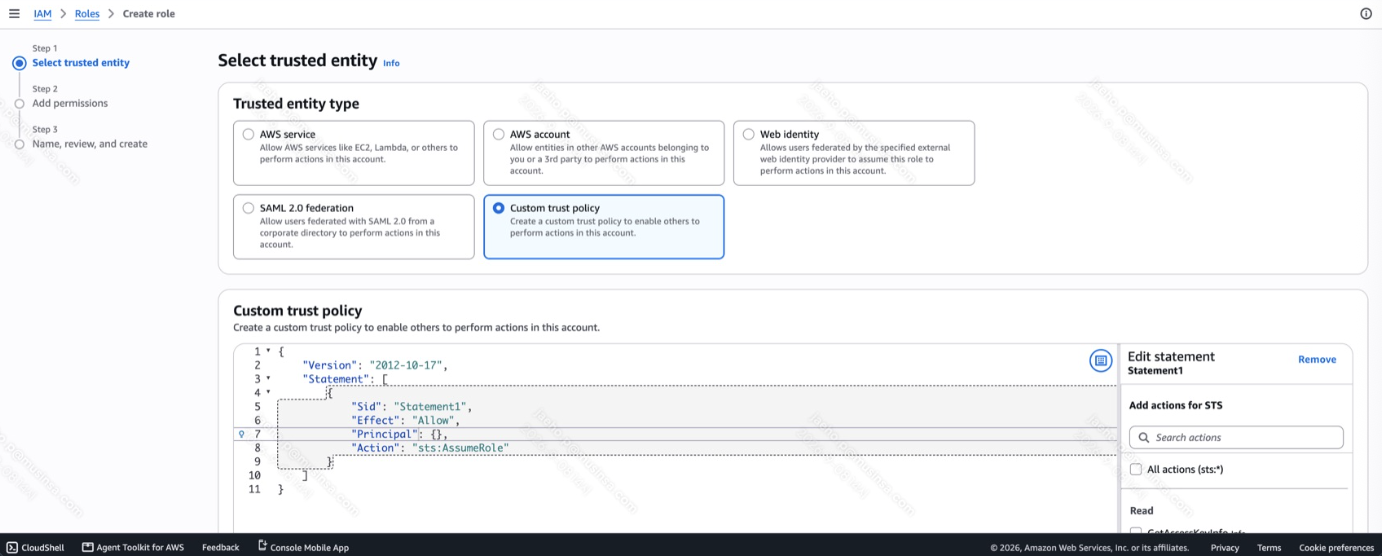Select the Select trusted entity step

pyautogui.click(x=81, y=62)
